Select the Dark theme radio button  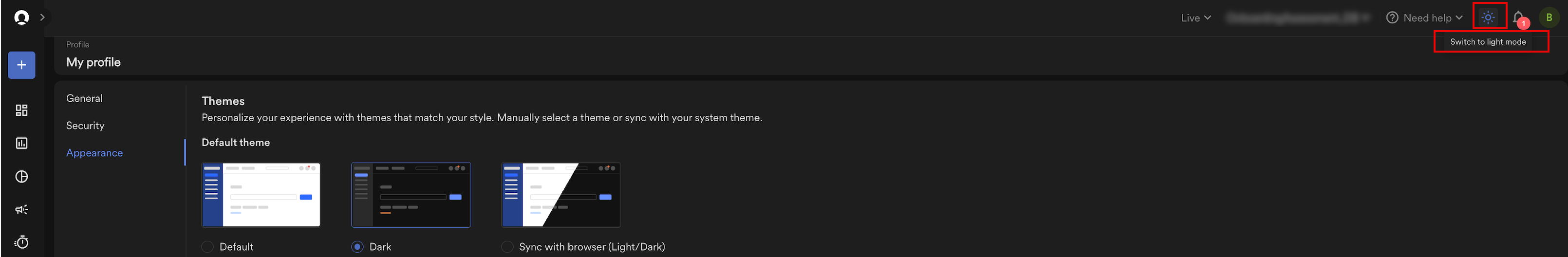tap(357, 247)
